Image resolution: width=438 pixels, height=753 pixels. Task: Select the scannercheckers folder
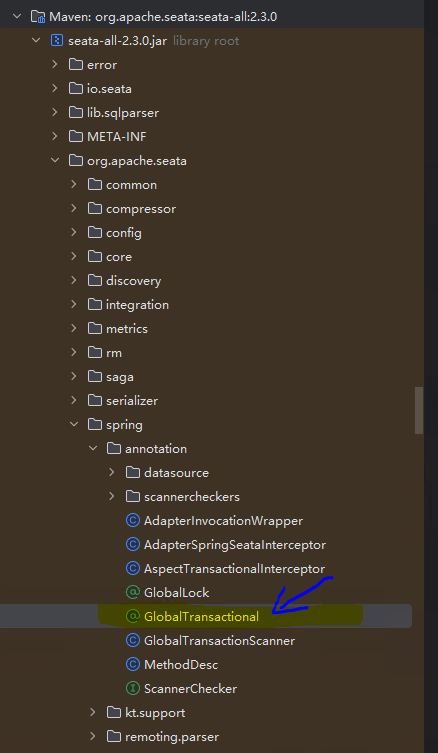(x=192, y=497)
